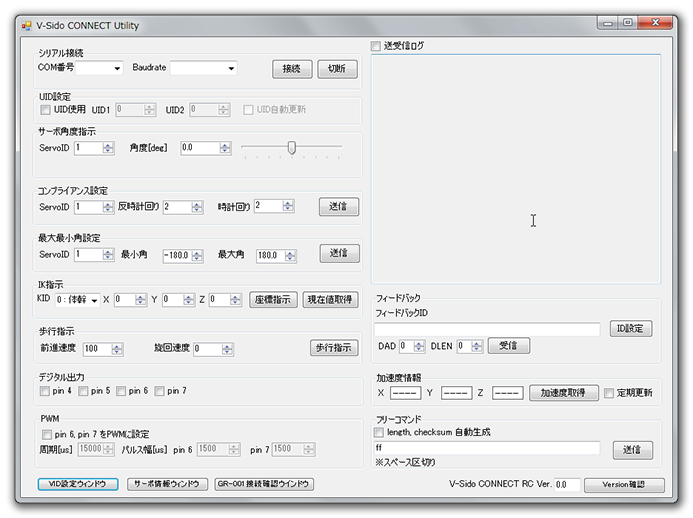Click the 切断 disconnect button
693x518 pixels.
coord(337,69)
